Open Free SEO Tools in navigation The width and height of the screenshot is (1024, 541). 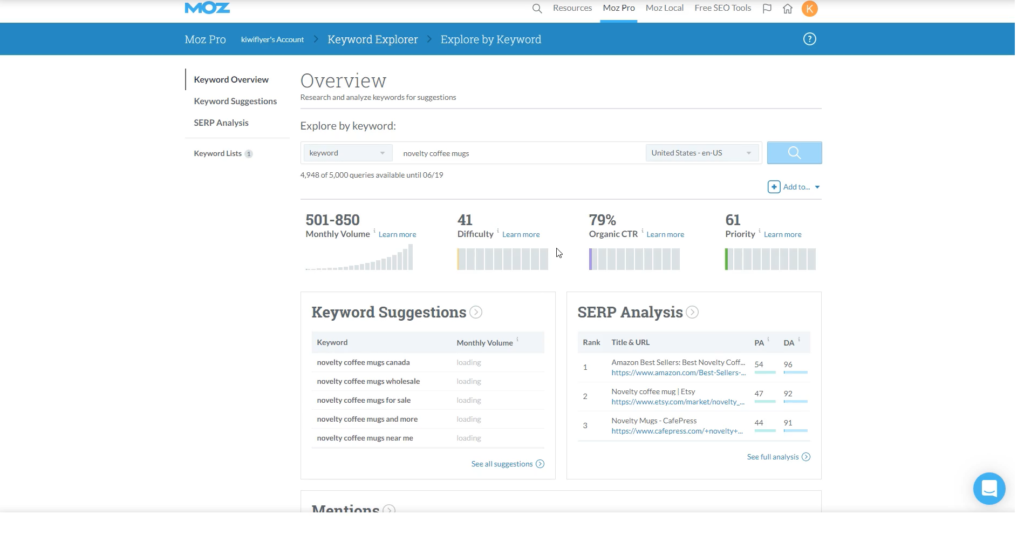(x=722, y=8)
